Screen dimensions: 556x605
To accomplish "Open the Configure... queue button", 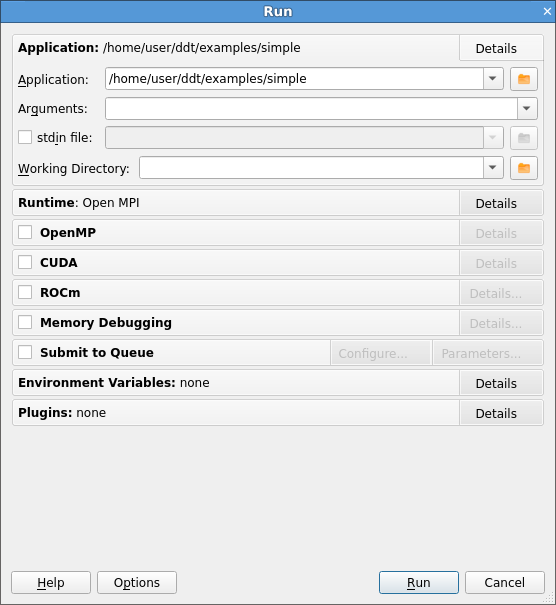I will click(380, 353).
